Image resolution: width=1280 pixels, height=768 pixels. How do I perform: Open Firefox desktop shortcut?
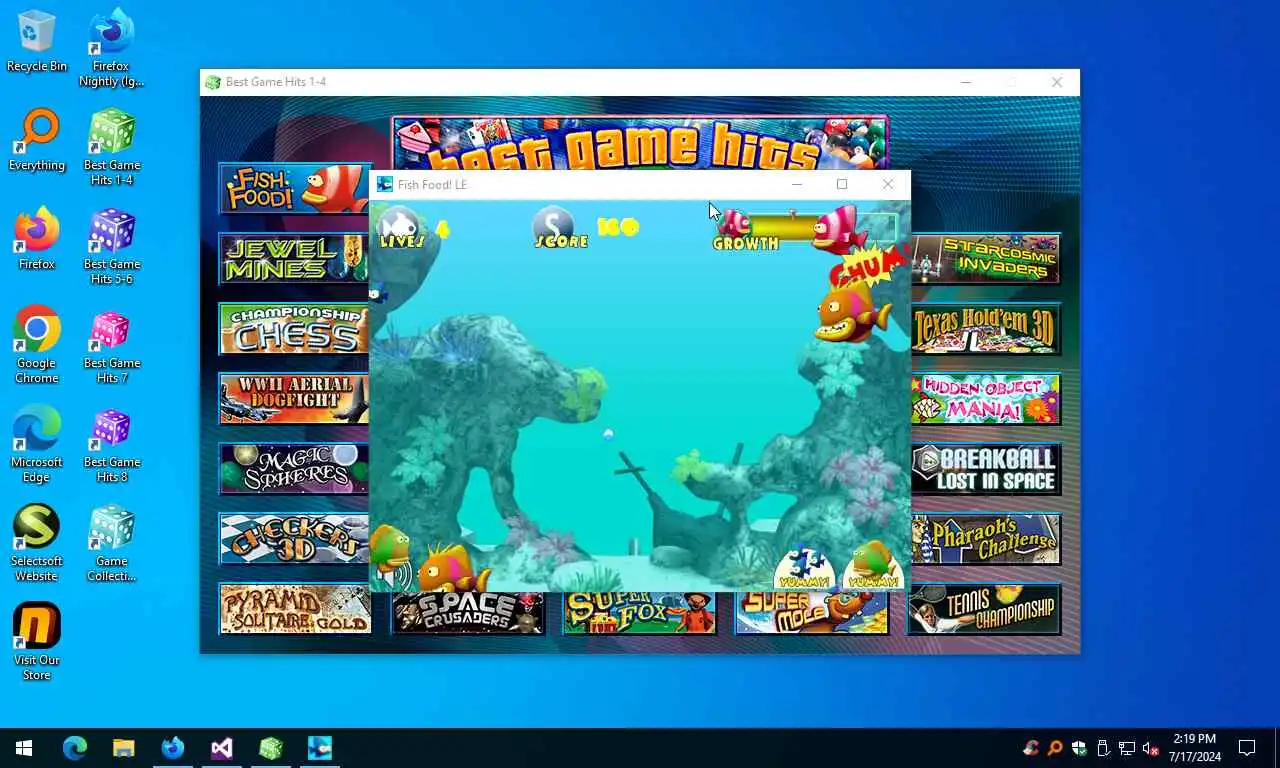coord(37,239)
